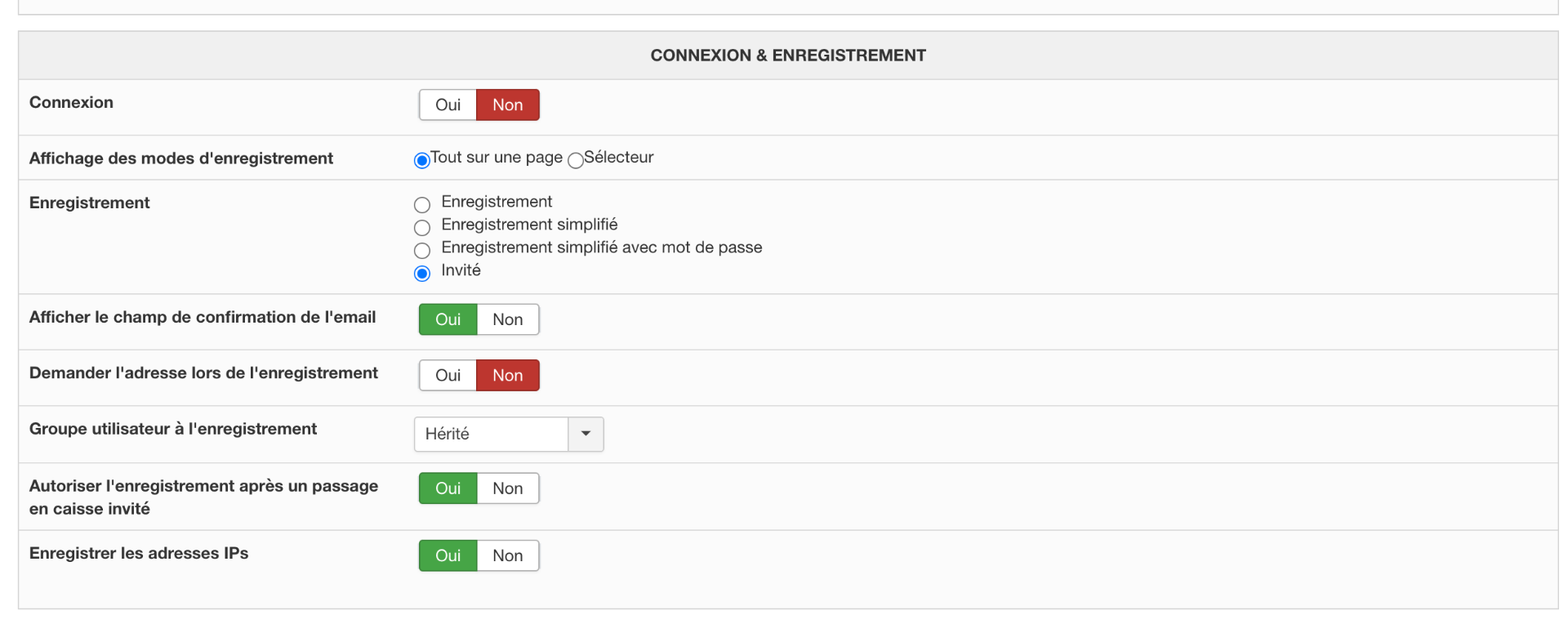
Task: Choose the Sélecteur display mode radio
Action: tap(576, 160)
